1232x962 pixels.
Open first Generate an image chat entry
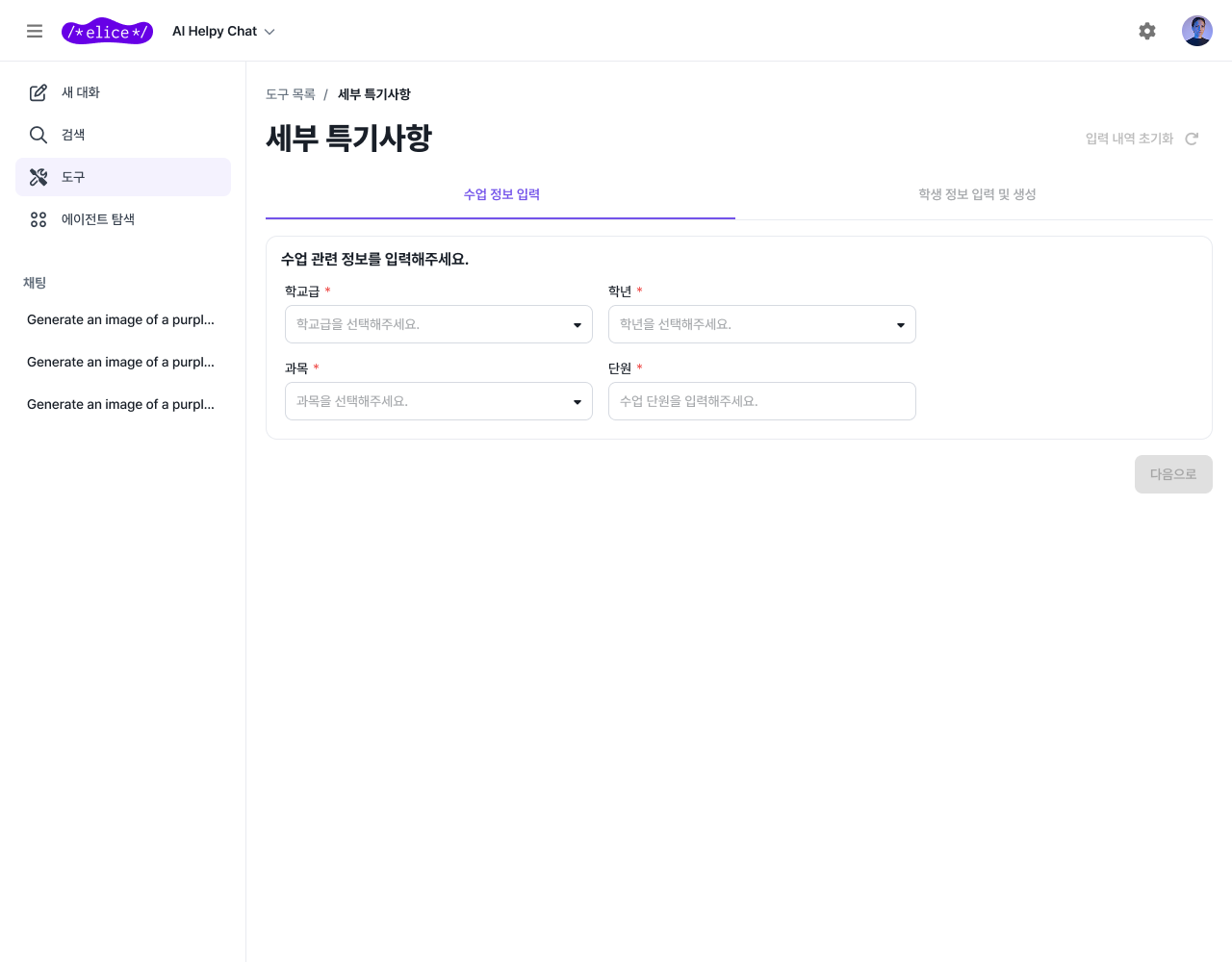(x=120, y=319)
